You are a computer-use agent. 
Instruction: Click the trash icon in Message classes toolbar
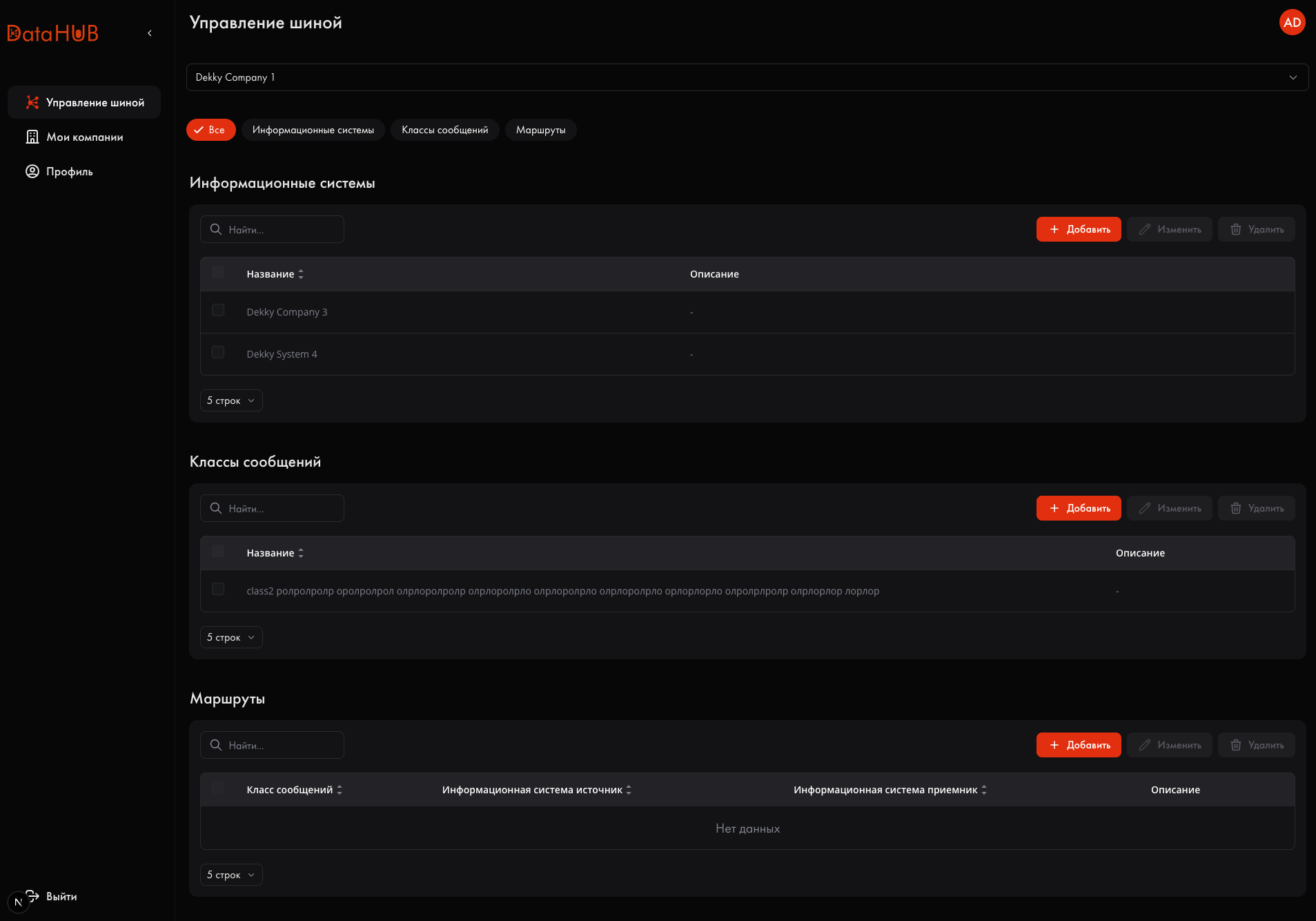1236,508
